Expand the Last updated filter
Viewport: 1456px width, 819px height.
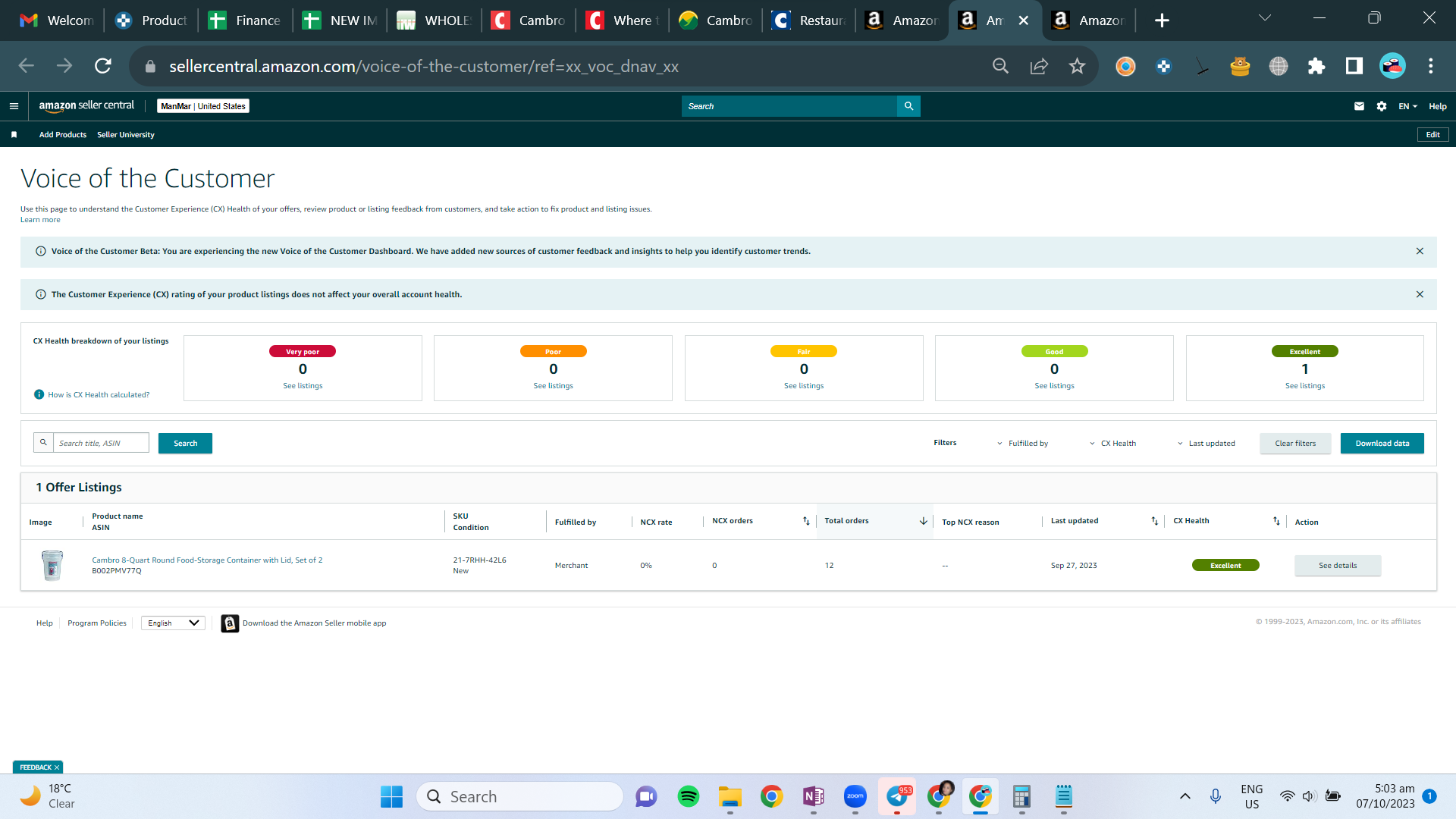coord(1207,444)
